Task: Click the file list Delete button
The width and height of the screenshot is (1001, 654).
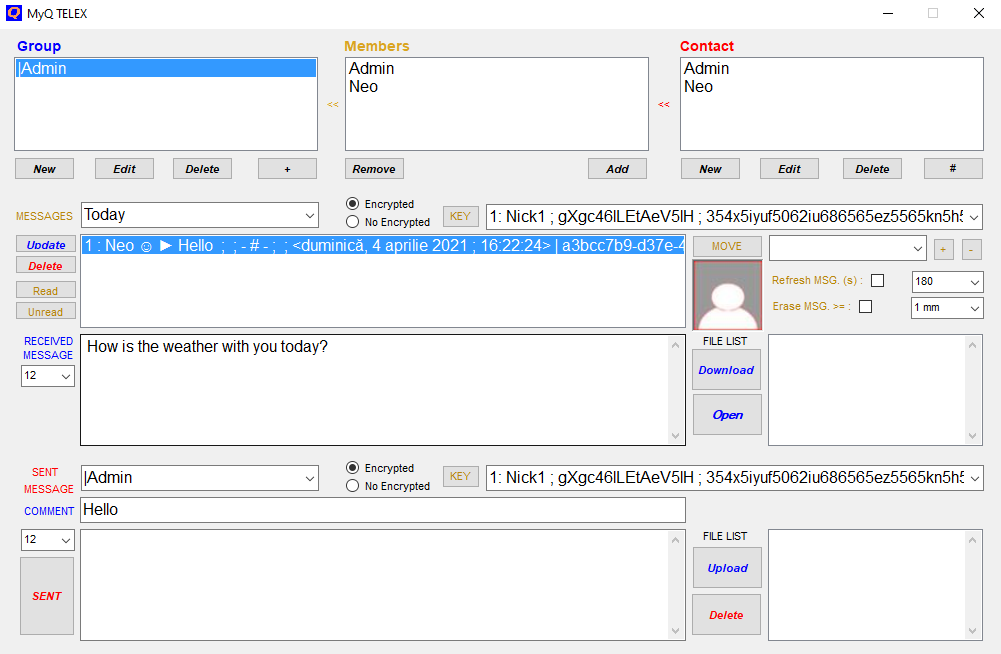Action: (726, 614)
